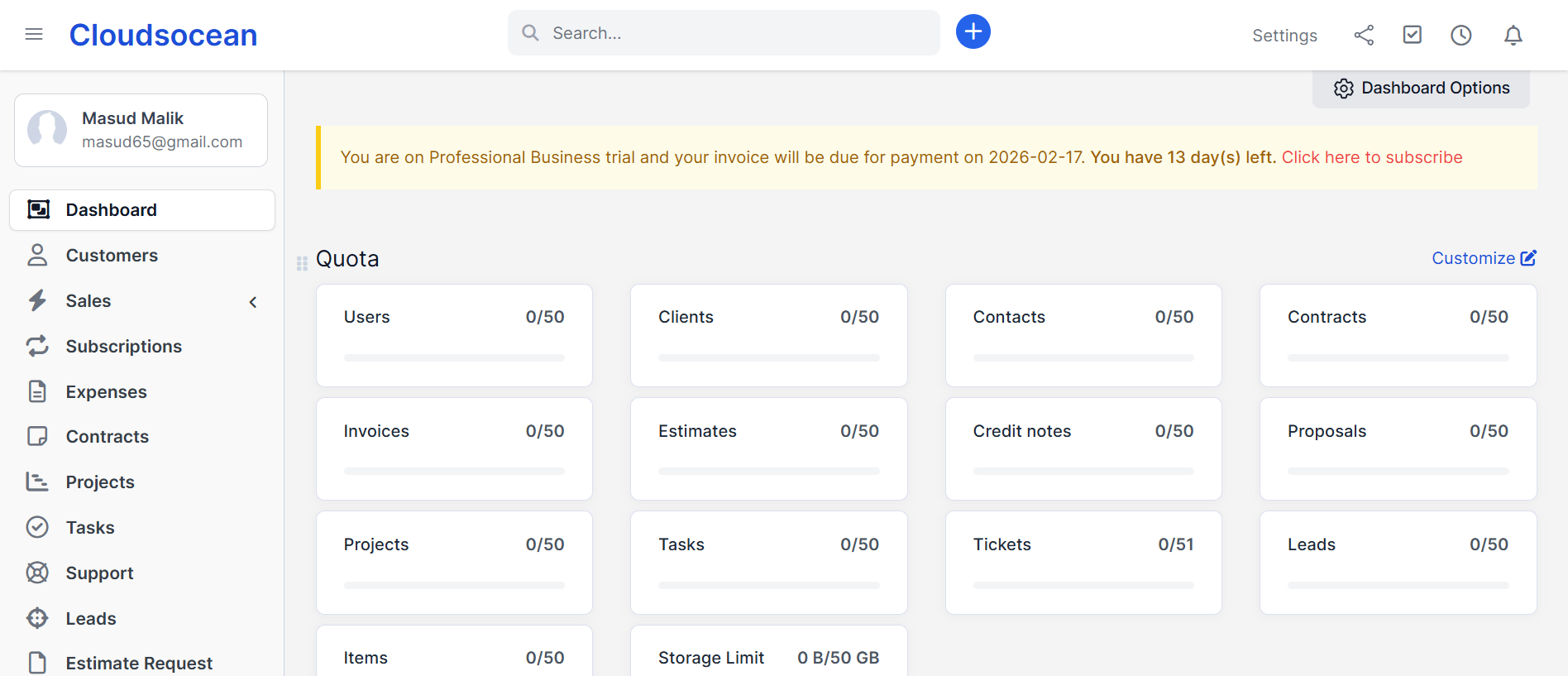Click the blue plus quick-create button
1568x676 pixels.
pyautogui.click(x=973, y=32)
